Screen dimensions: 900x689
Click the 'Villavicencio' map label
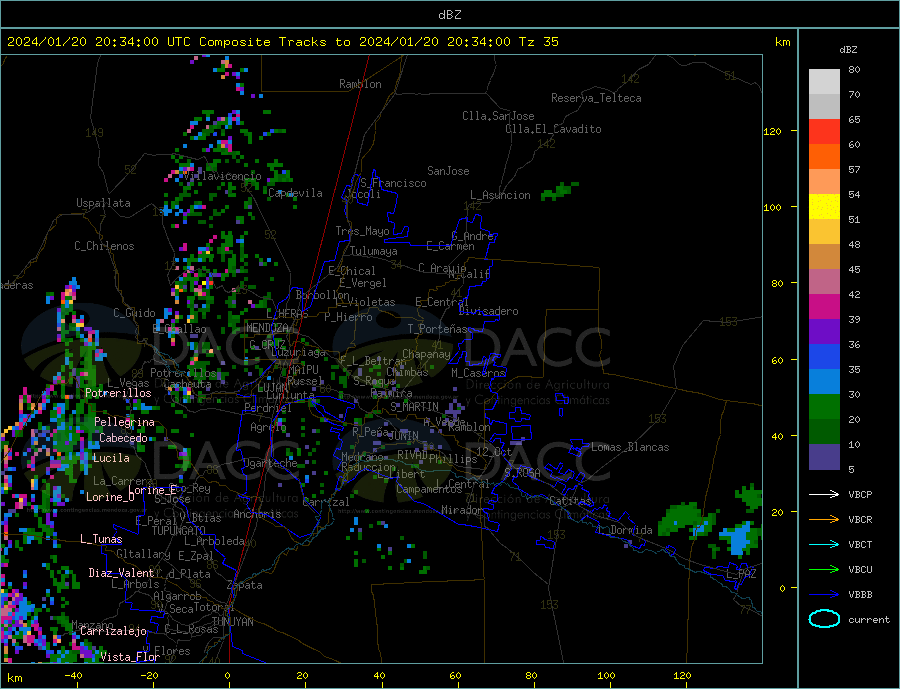(222, 176)
